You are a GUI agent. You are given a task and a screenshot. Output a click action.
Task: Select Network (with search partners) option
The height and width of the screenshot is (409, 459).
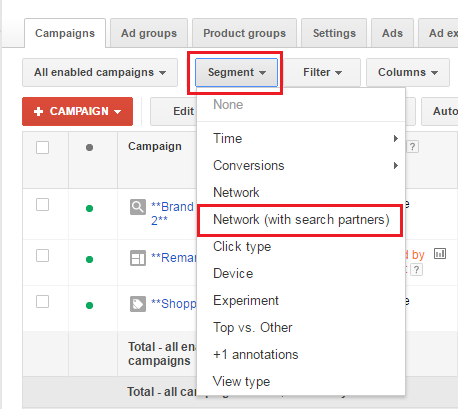point(301,220)
